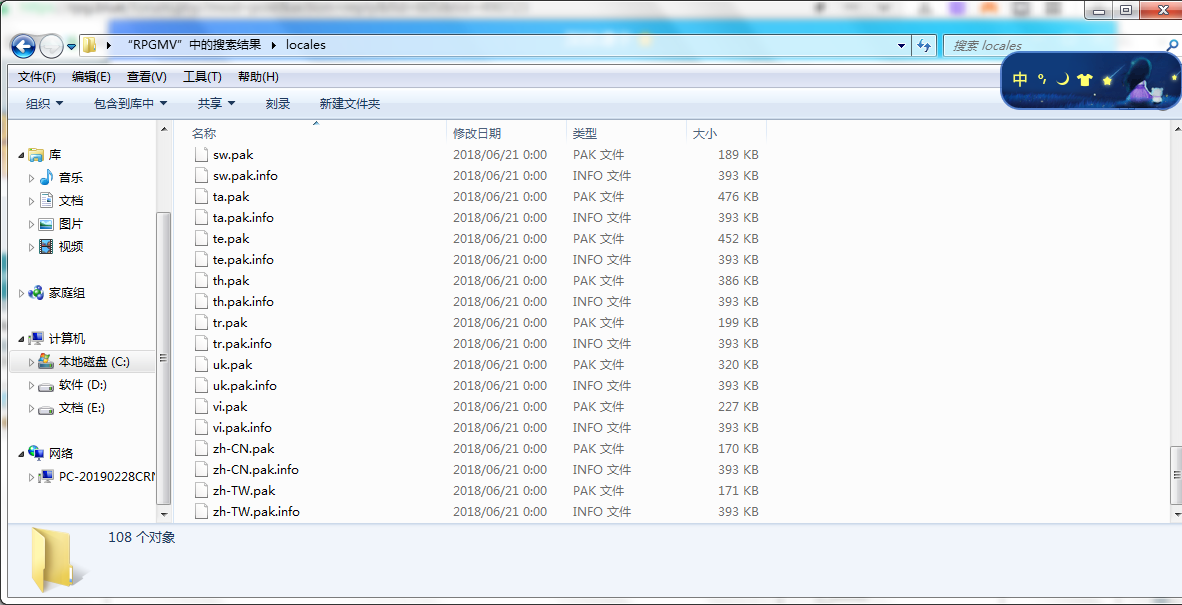The width and height of the screenshot is (1182, 605).
Task: Select the zh-TW.pak file icon
Action: point(201,491)
